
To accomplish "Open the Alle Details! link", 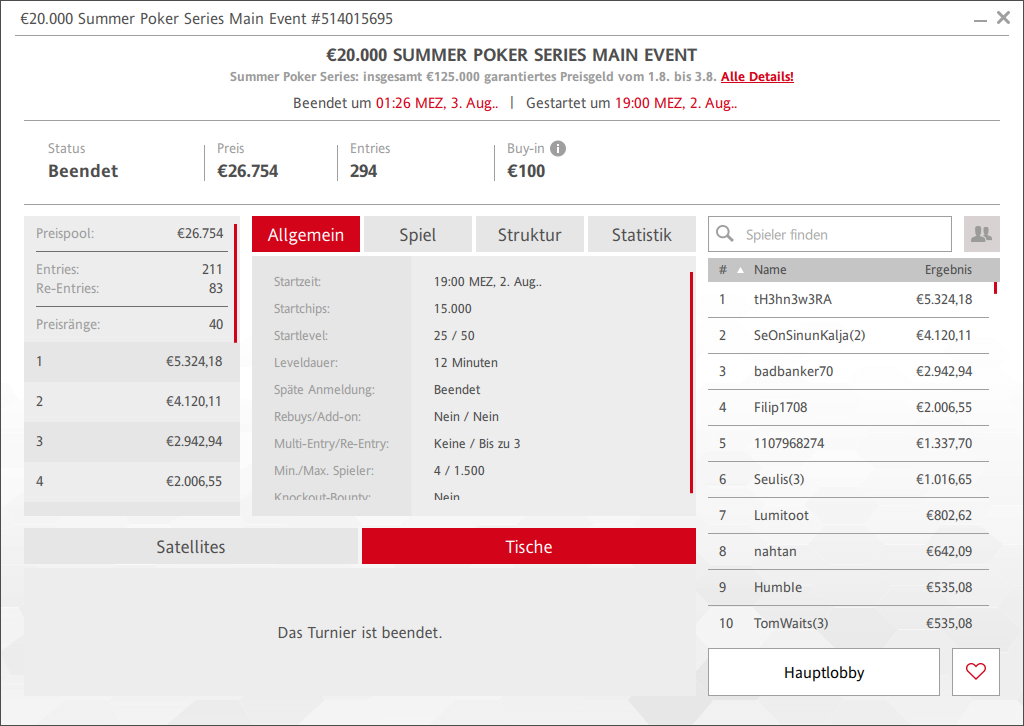I will coord(757,77).
